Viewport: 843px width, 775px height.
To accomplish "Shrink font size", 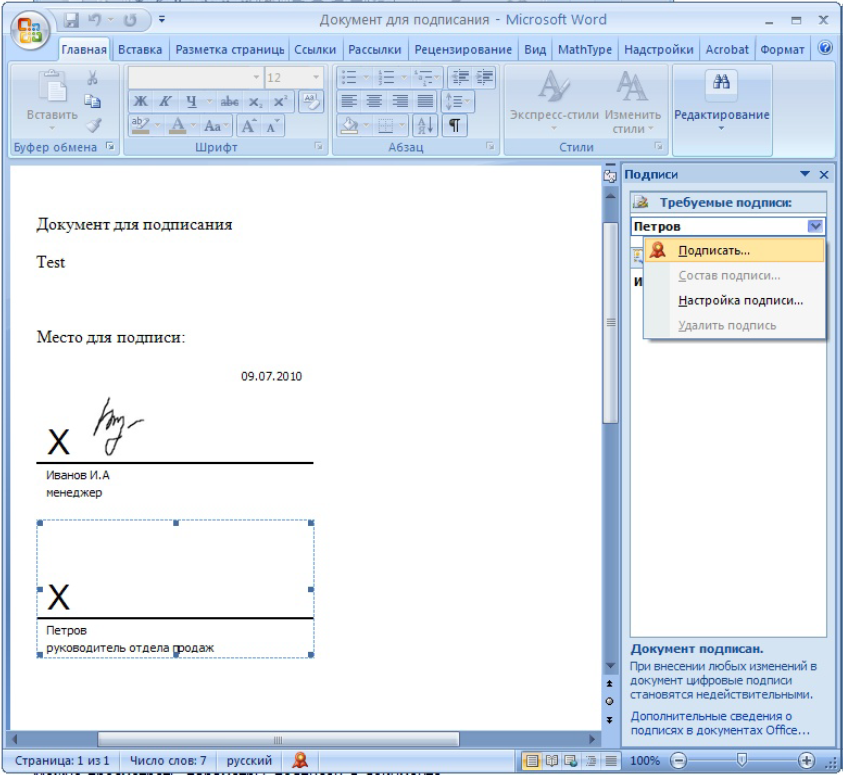I will [x=273, y=125].
